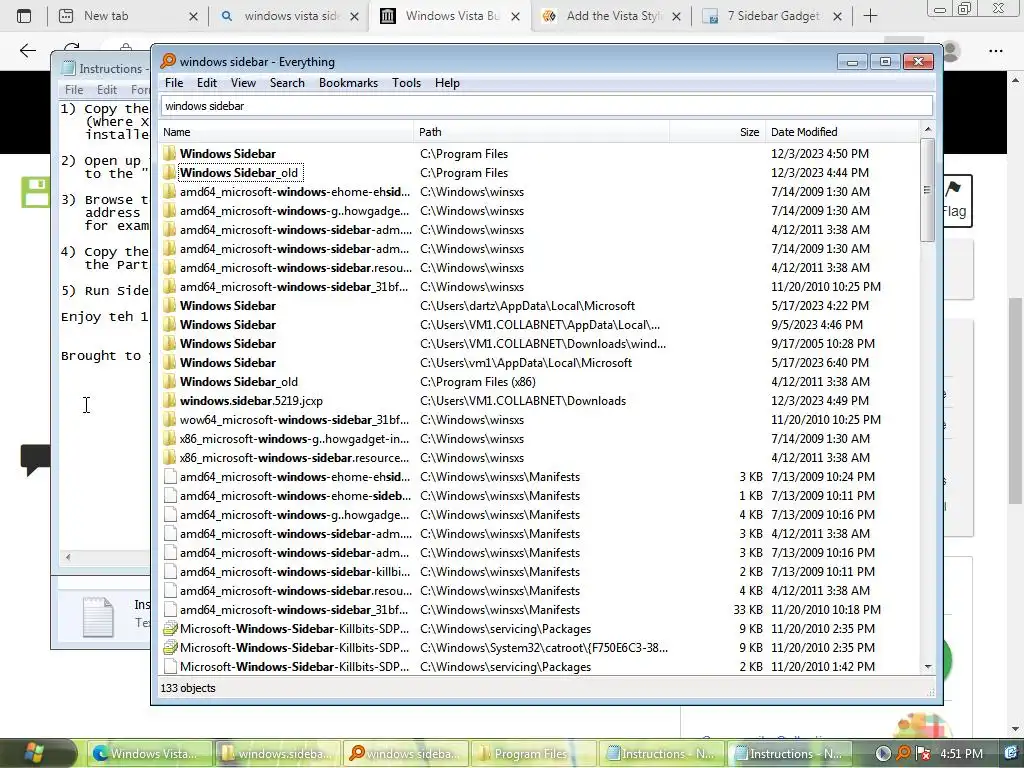
Task: Switch to 'windows vista side' search tab
Action: [290, 16]
